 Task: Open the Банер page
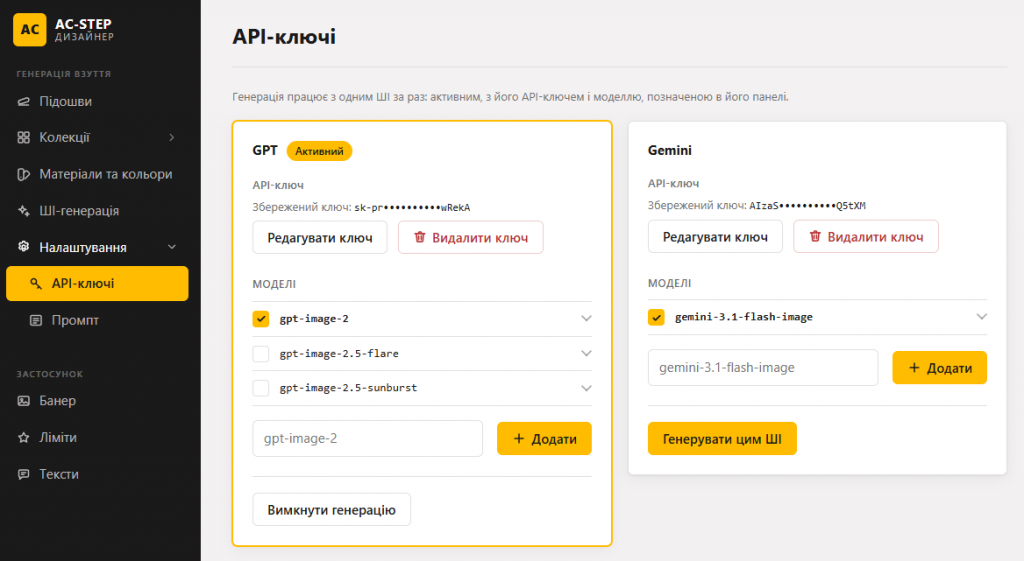coord(97,401)
